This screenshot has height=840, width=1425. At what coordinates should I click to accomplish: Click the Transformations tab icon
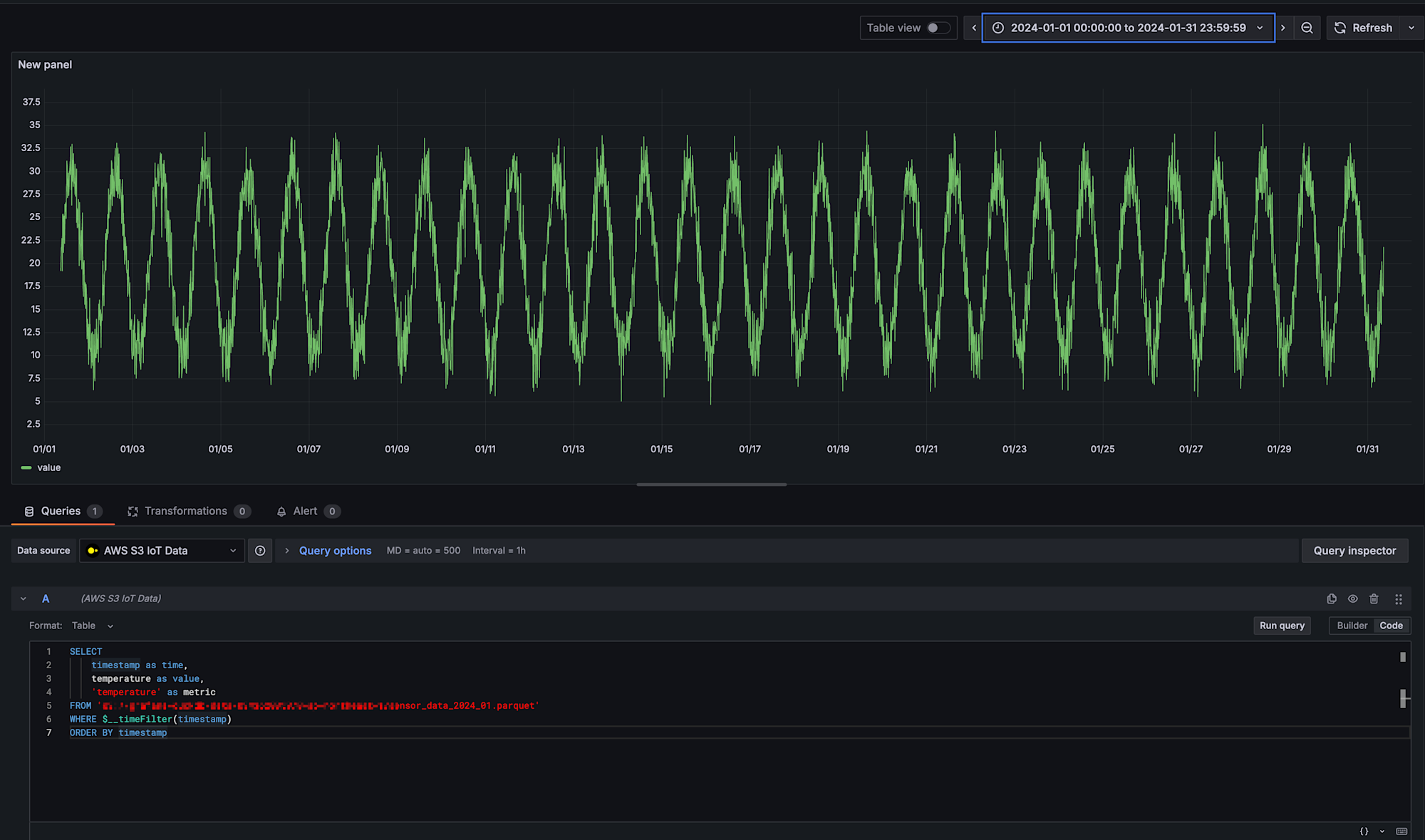point(133,512)
